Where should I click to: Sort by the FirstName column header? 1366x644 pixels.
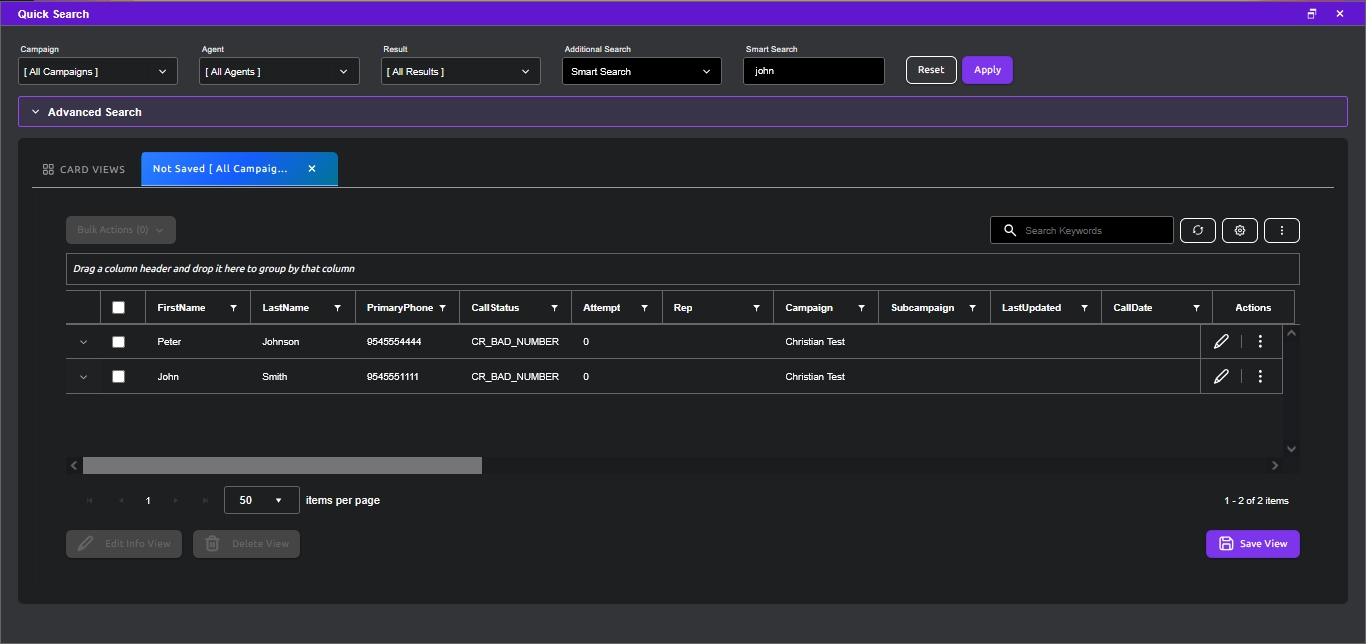coord(181,308)
